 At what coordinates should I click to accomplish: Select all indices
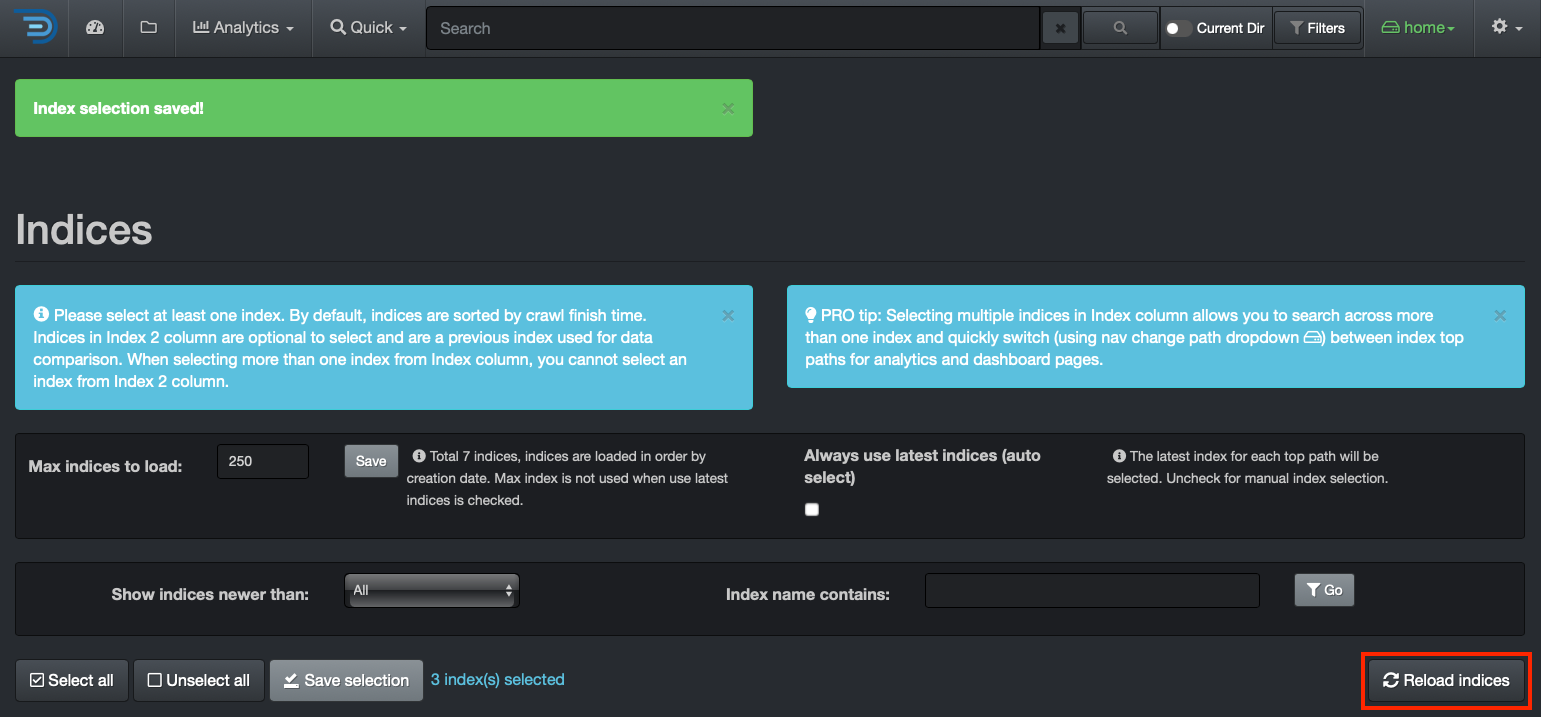pos(71,680)
